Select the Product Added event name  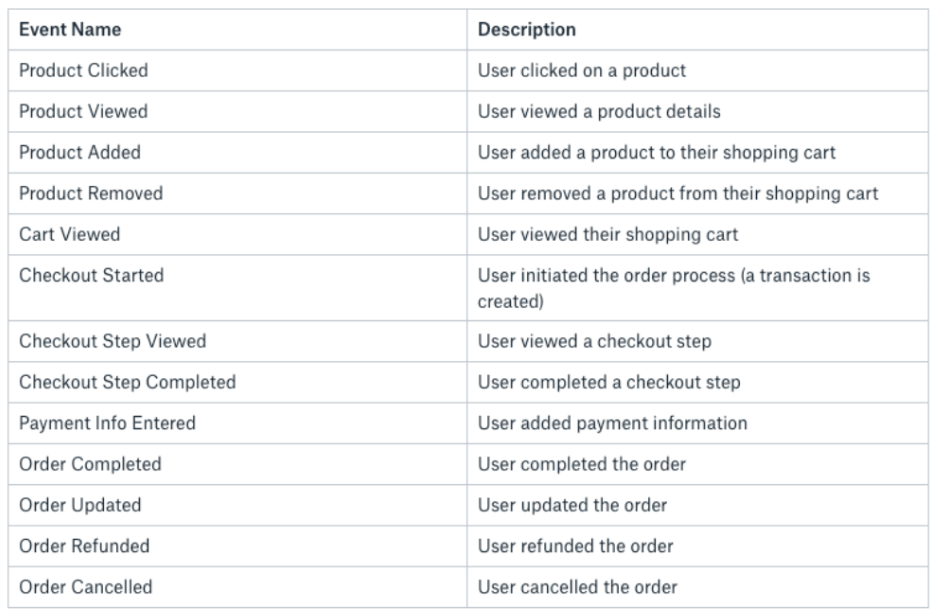point(80,153)
